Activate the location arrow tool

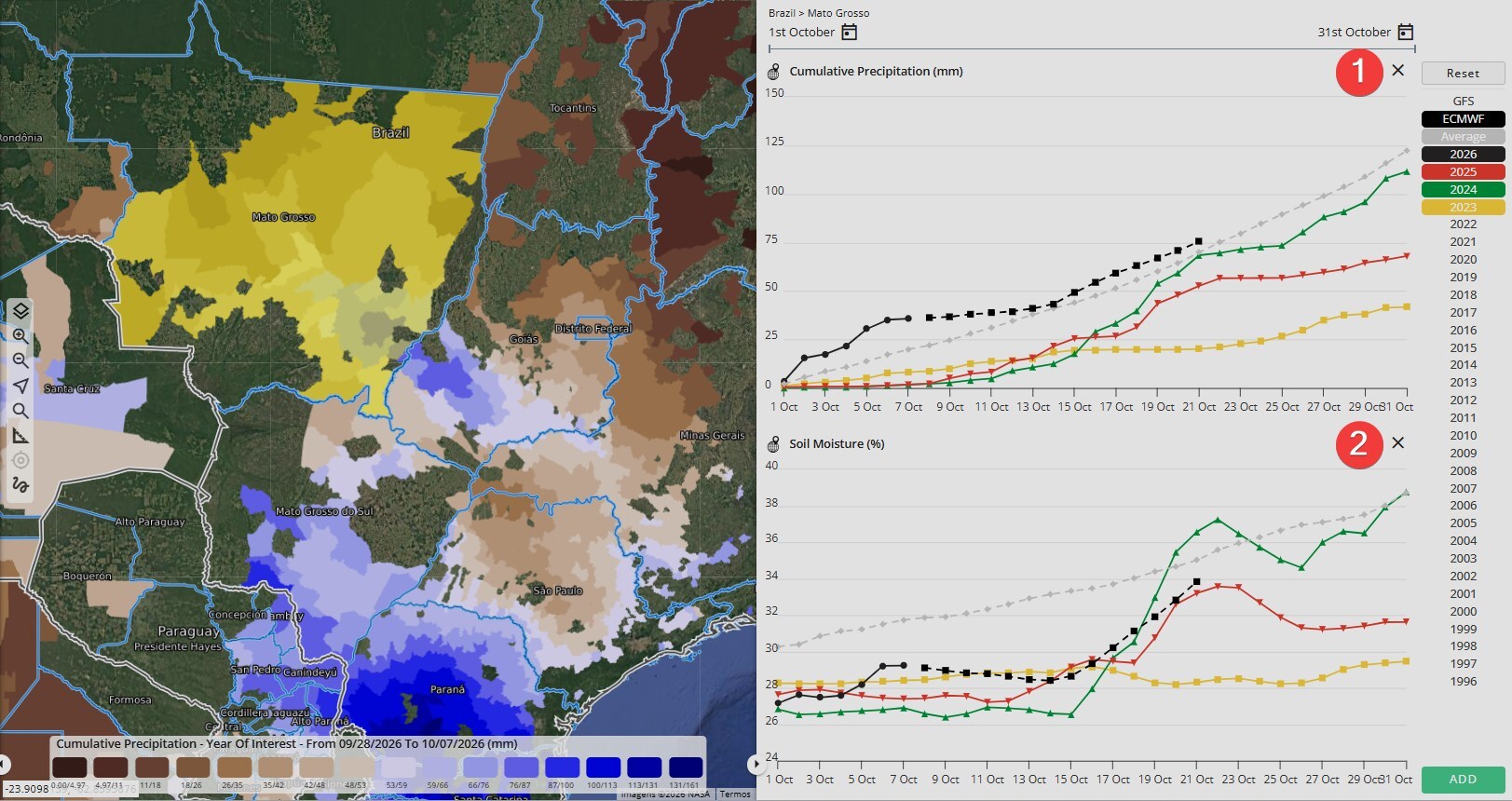pyautogui.click(x=20, y=386)
